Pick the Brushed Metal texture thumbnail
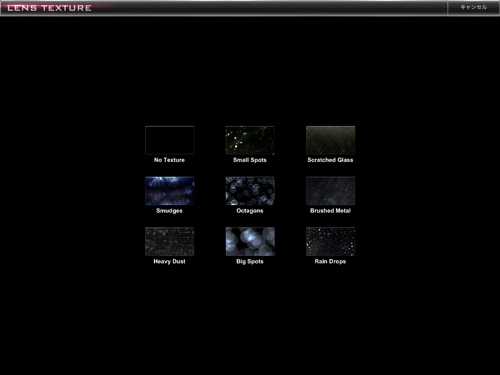Image resolution: width=500 pixels, height=375 pixels. 330,191
